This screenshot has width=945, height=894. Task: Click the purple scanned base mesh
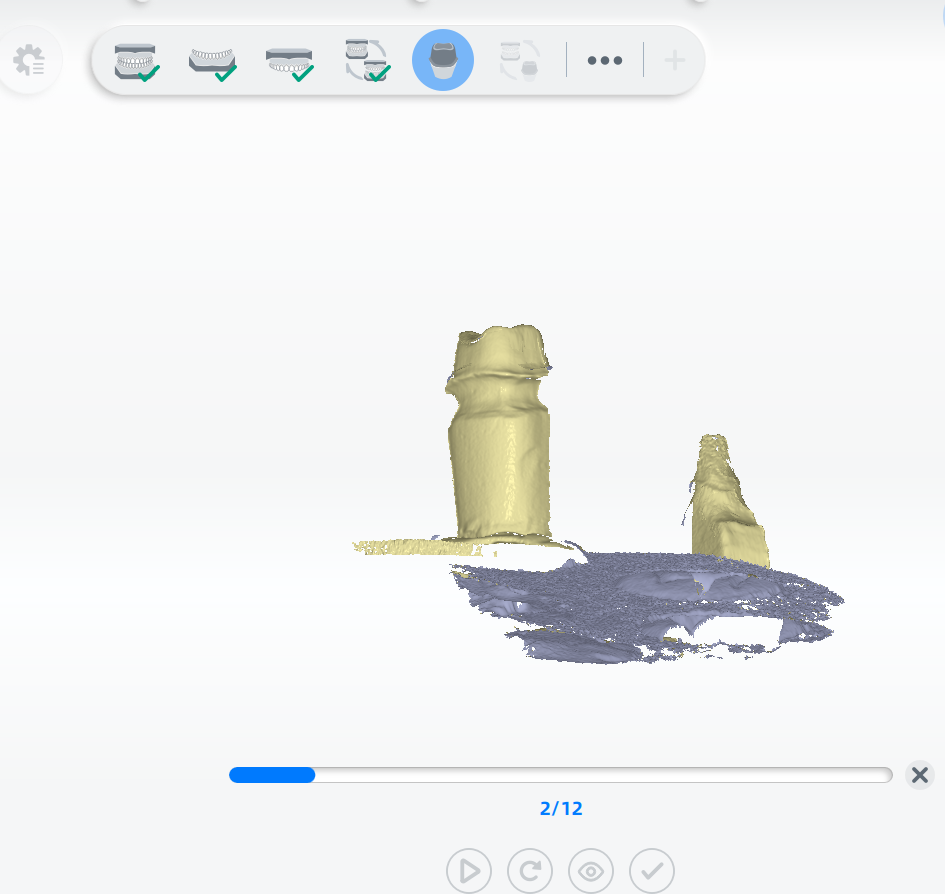tap(645, 606)
